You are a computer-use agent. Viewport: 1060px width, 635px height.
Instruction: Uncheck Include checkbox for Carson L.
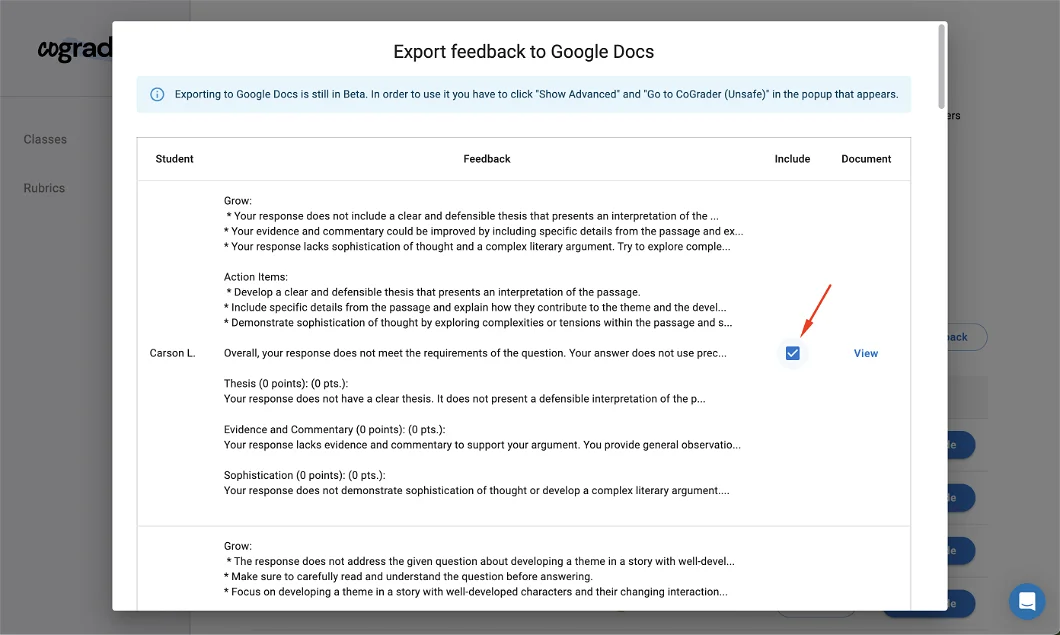[792, 353]
